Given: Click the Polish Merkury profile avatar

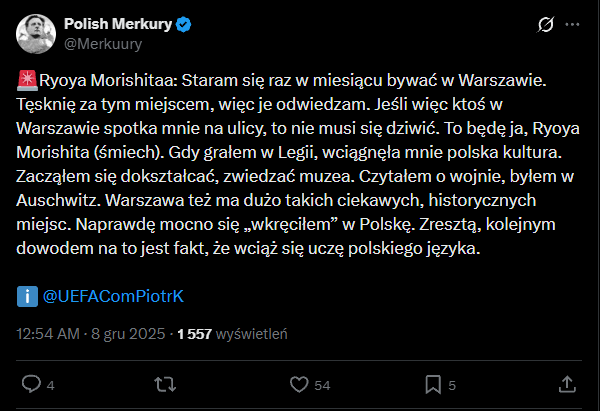Looking at the screenshot, I should (x=36, y=33).
